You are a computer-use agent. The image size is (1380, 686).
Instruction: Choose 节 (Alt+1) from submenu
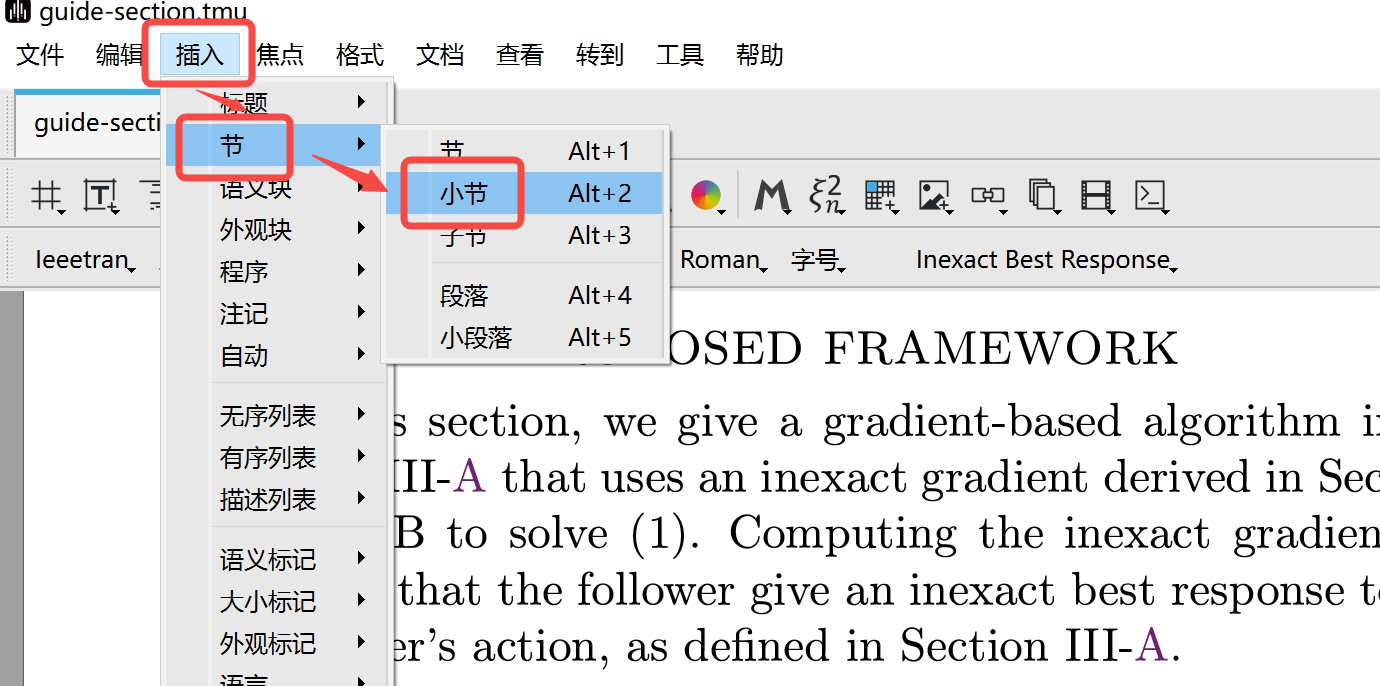[525, 151]
